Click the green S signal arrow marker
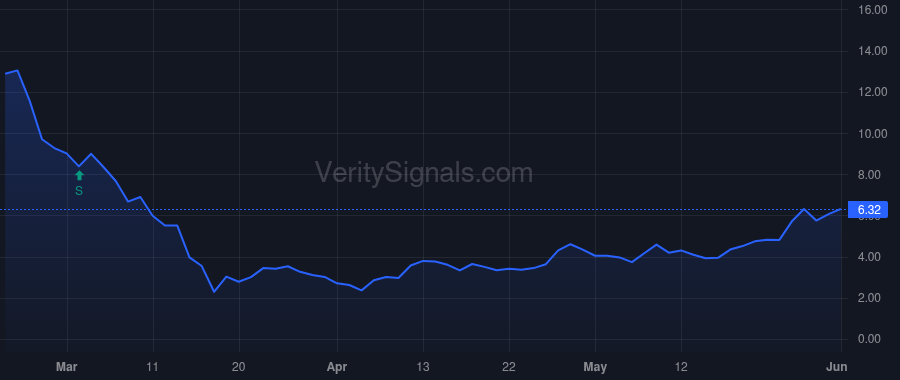This screenshot has height=380, width=900. click(x=79, y=176)
